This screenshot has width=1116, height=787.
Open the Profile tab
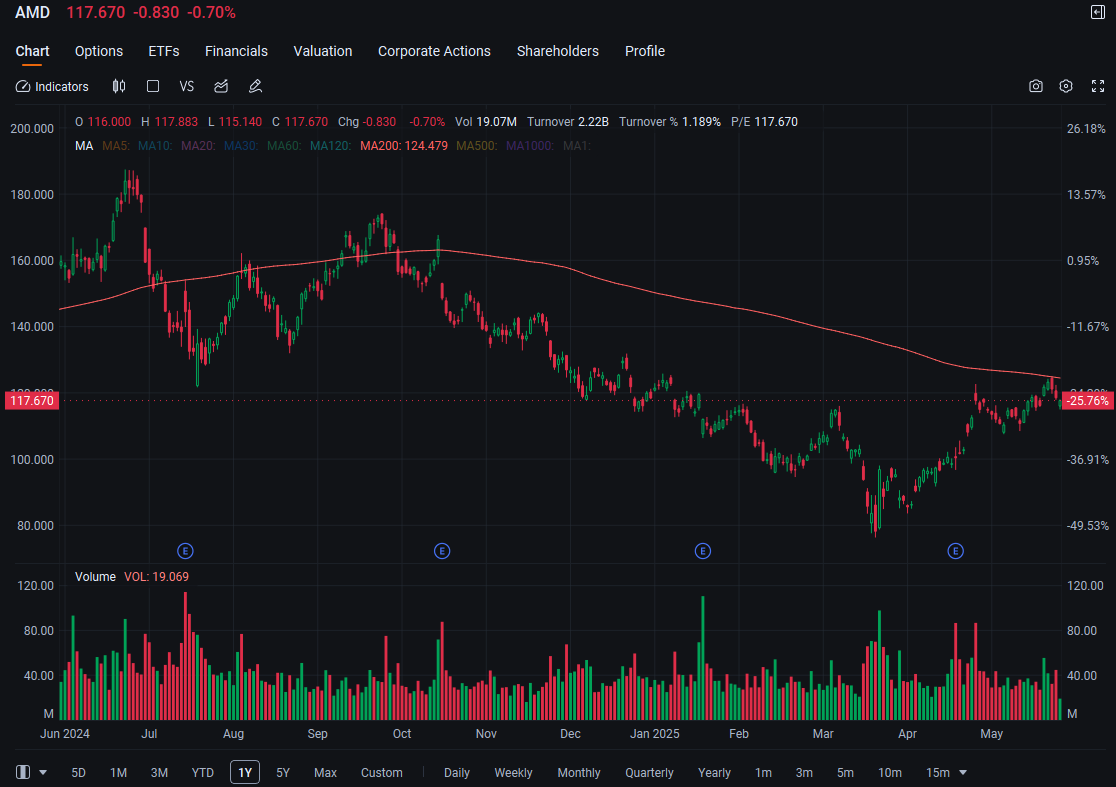(645, 51)
